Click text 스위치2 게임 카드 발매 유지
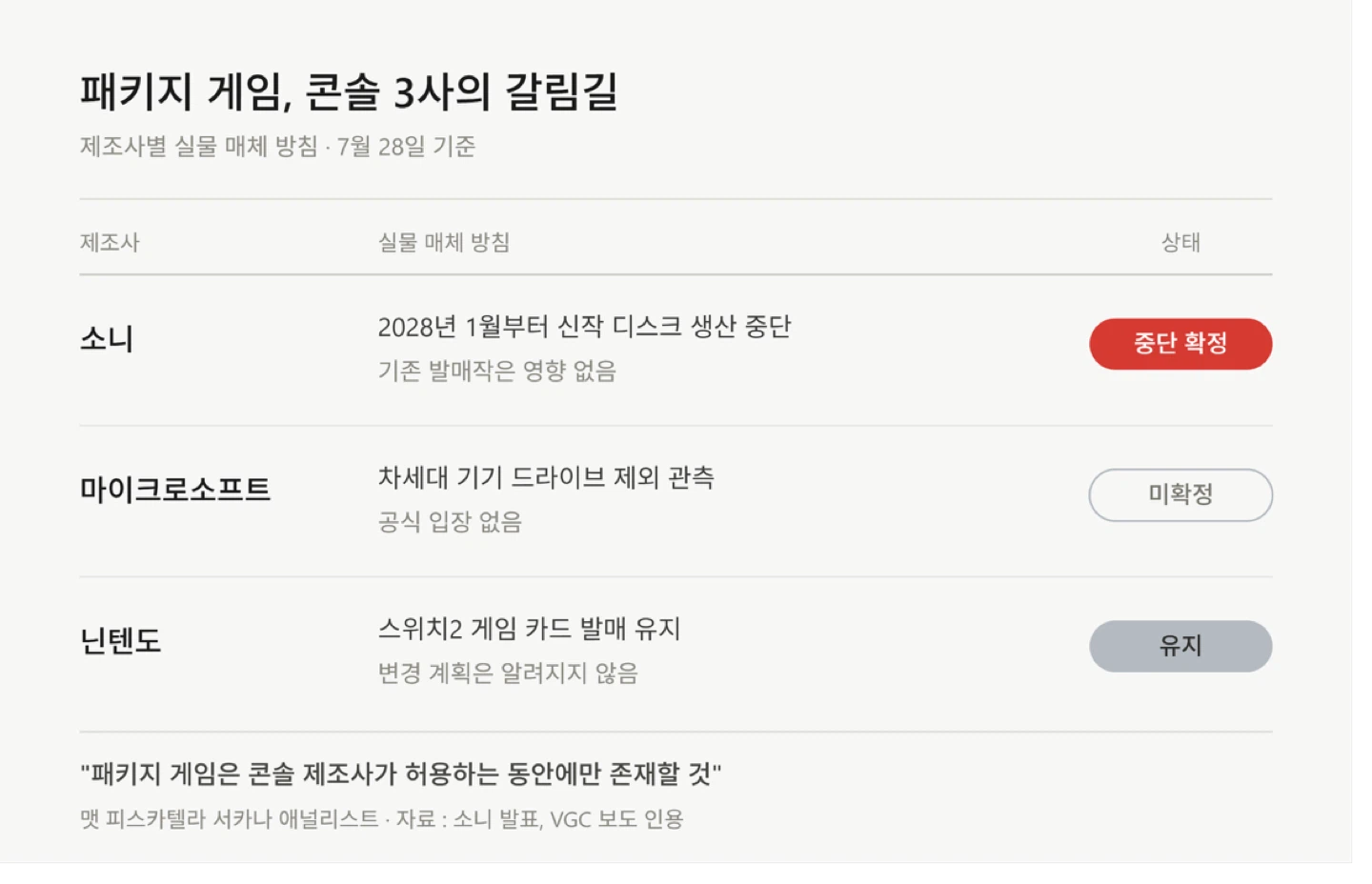The width and height of the screenshot is (1372, 884). (x=529, y=629)
